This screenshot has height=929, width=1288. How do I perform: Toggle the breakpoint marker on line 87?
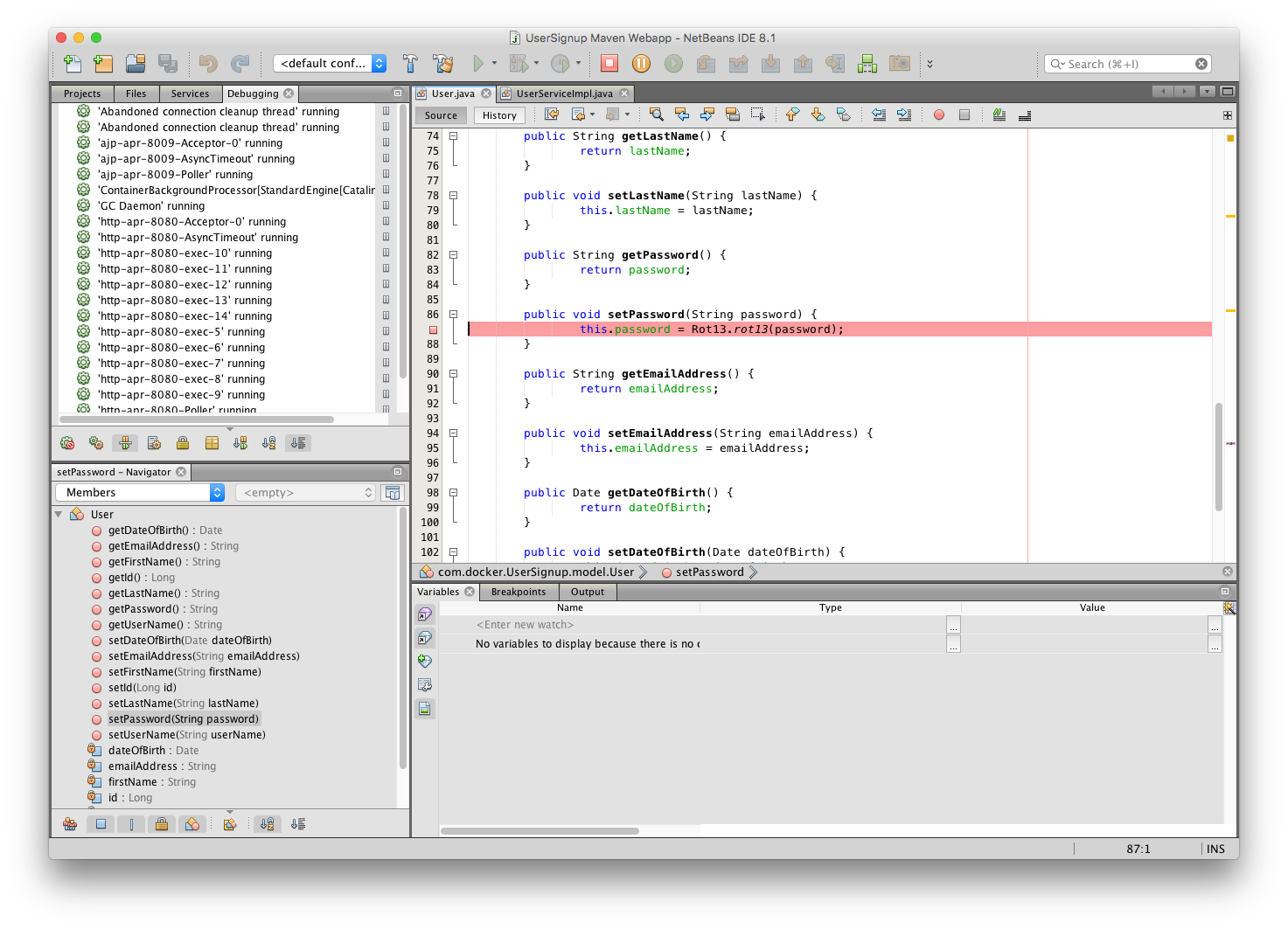click(433, 329)
